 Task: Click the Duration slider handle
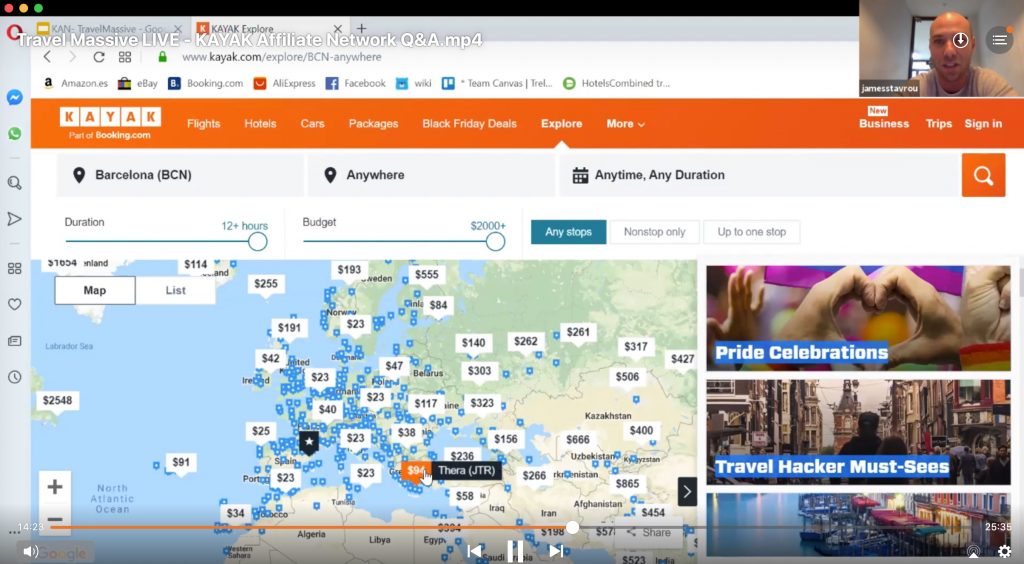coord(257,242)
